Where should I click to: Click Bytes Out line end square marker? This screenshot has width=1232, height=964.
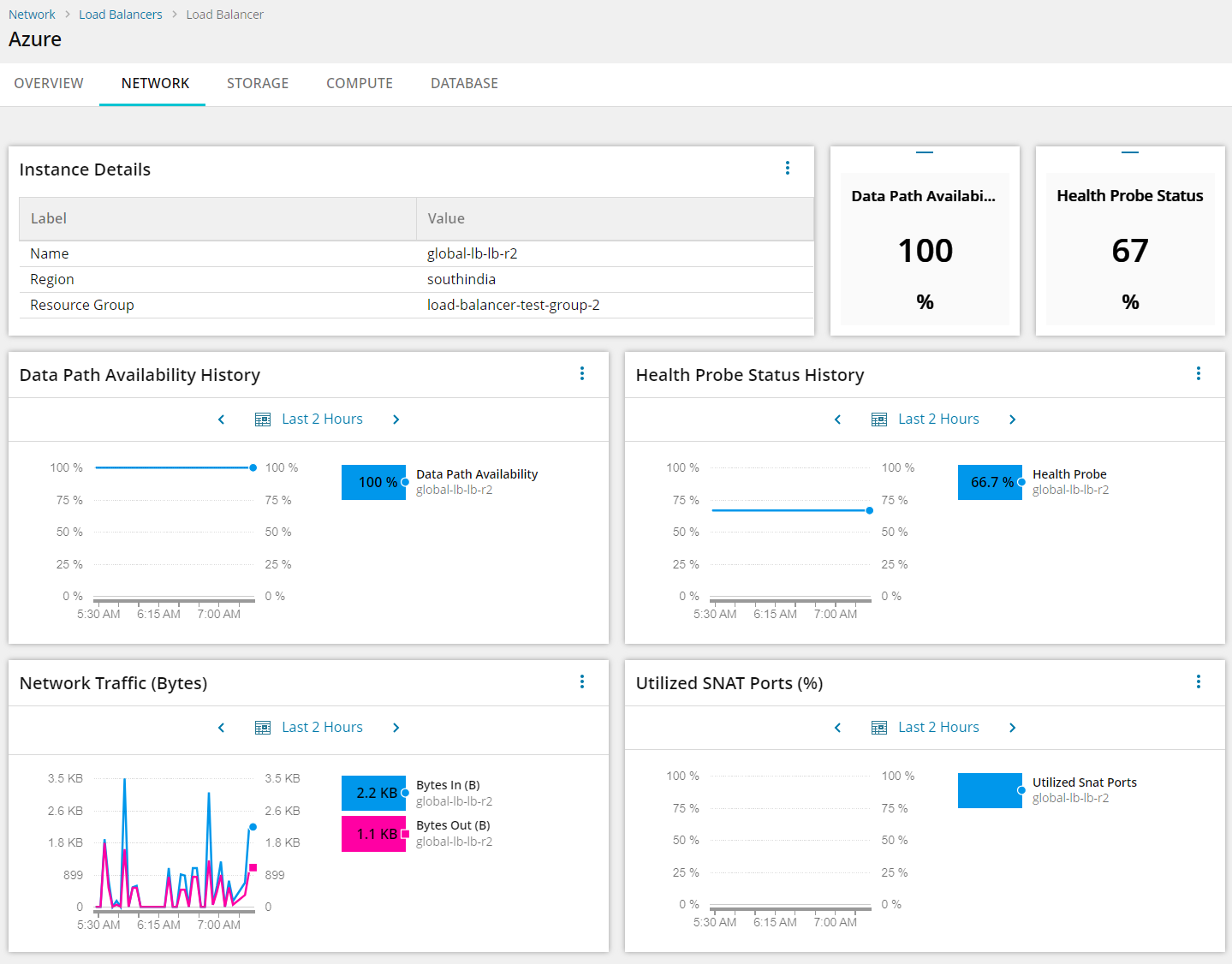pos(253,867)
